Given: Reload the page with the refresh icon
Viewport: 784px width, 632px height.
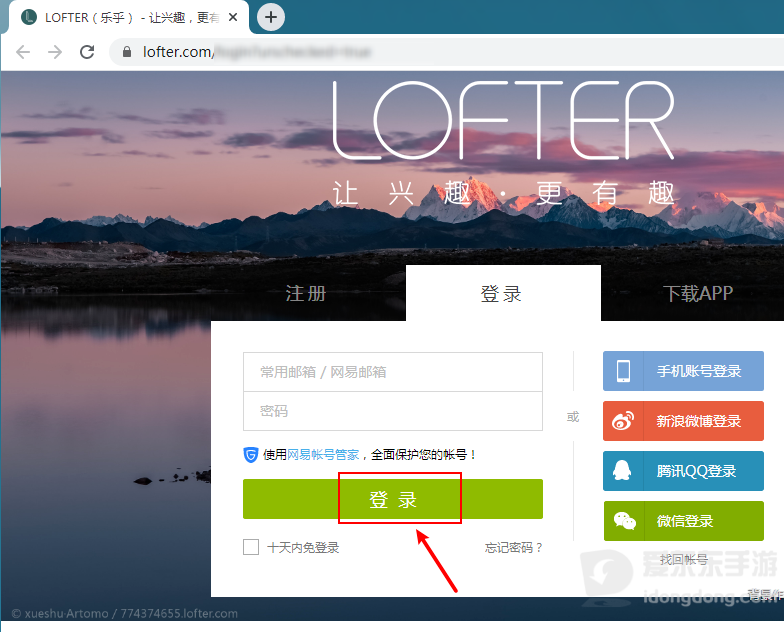Looking at the screenshot, I should (87, 52).
